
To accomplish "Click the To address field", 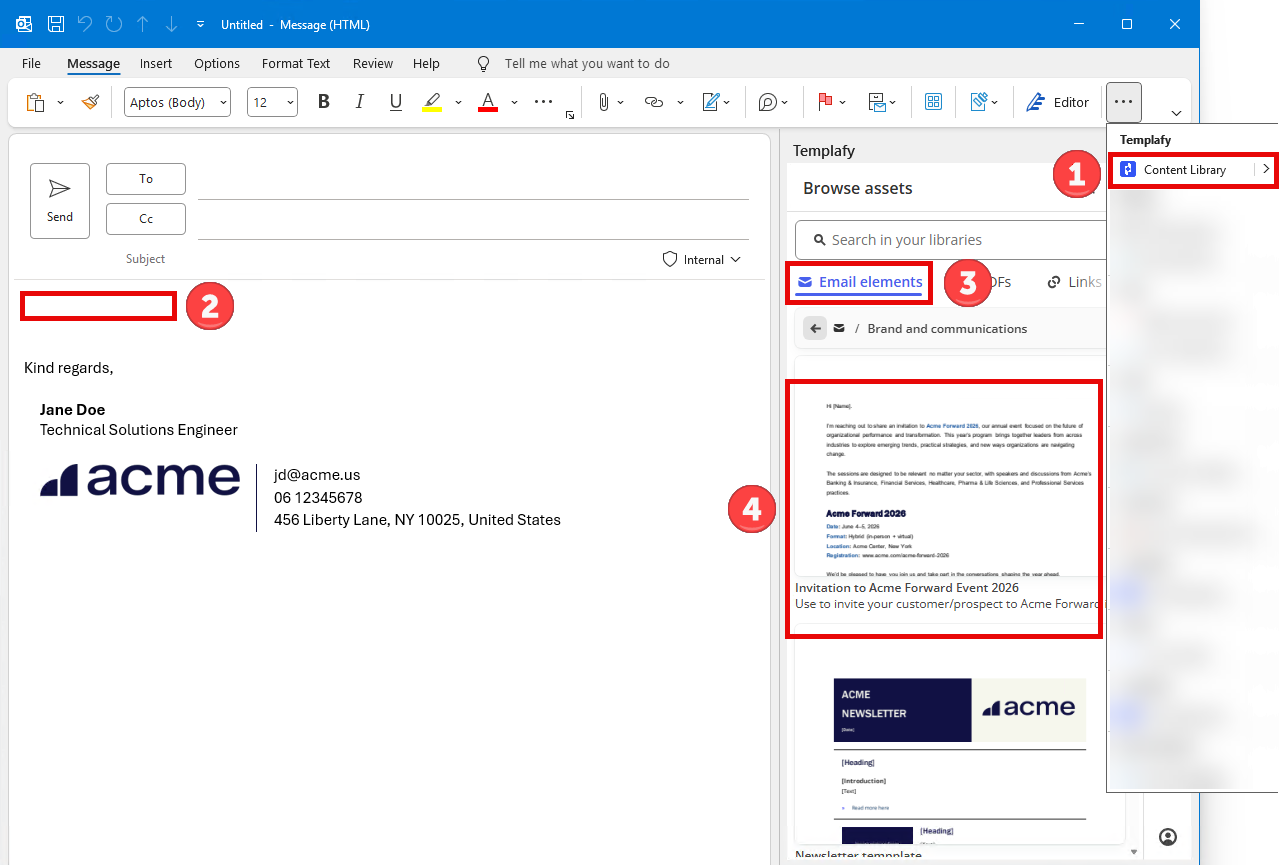I will click(473, 181).
